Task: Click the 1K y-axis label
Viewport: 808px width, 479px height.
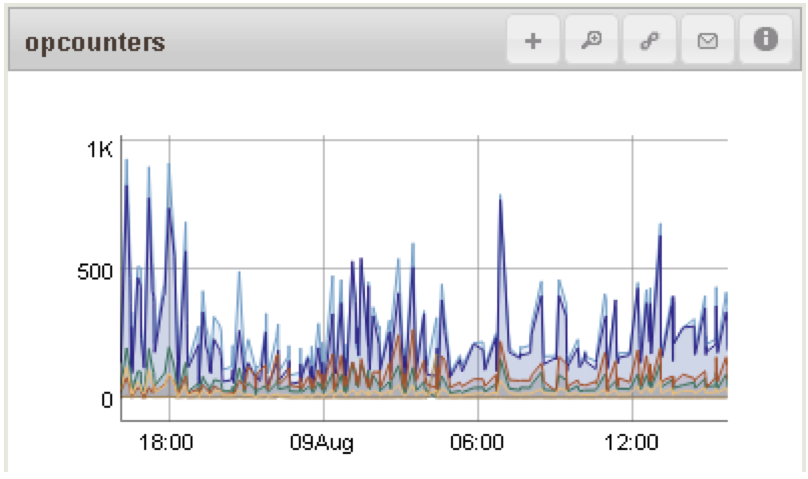Action: point(100,149)
